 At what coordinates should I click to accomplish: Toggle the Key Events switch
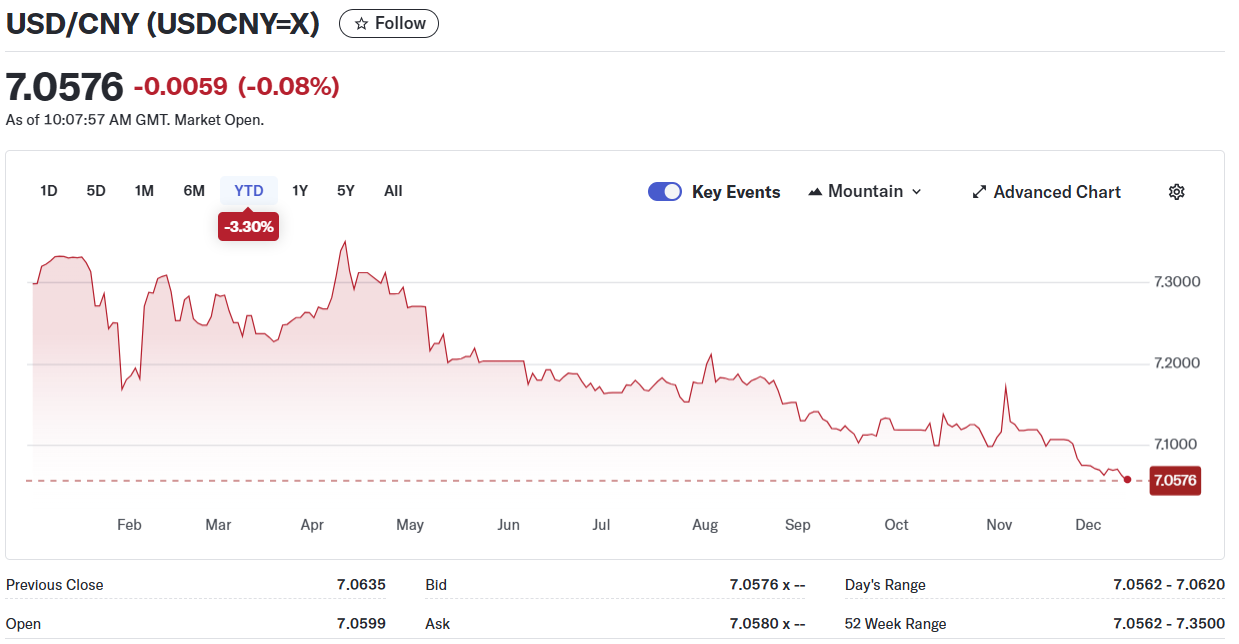click(665, 192)
